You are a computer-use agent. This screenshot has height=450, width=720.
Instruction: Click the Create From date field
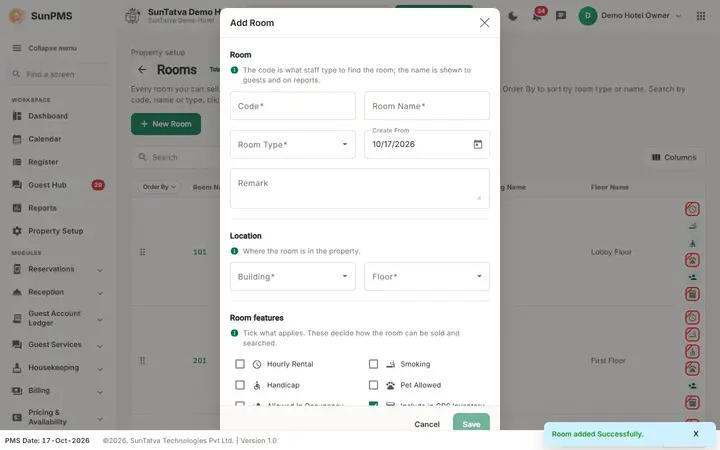427,144
